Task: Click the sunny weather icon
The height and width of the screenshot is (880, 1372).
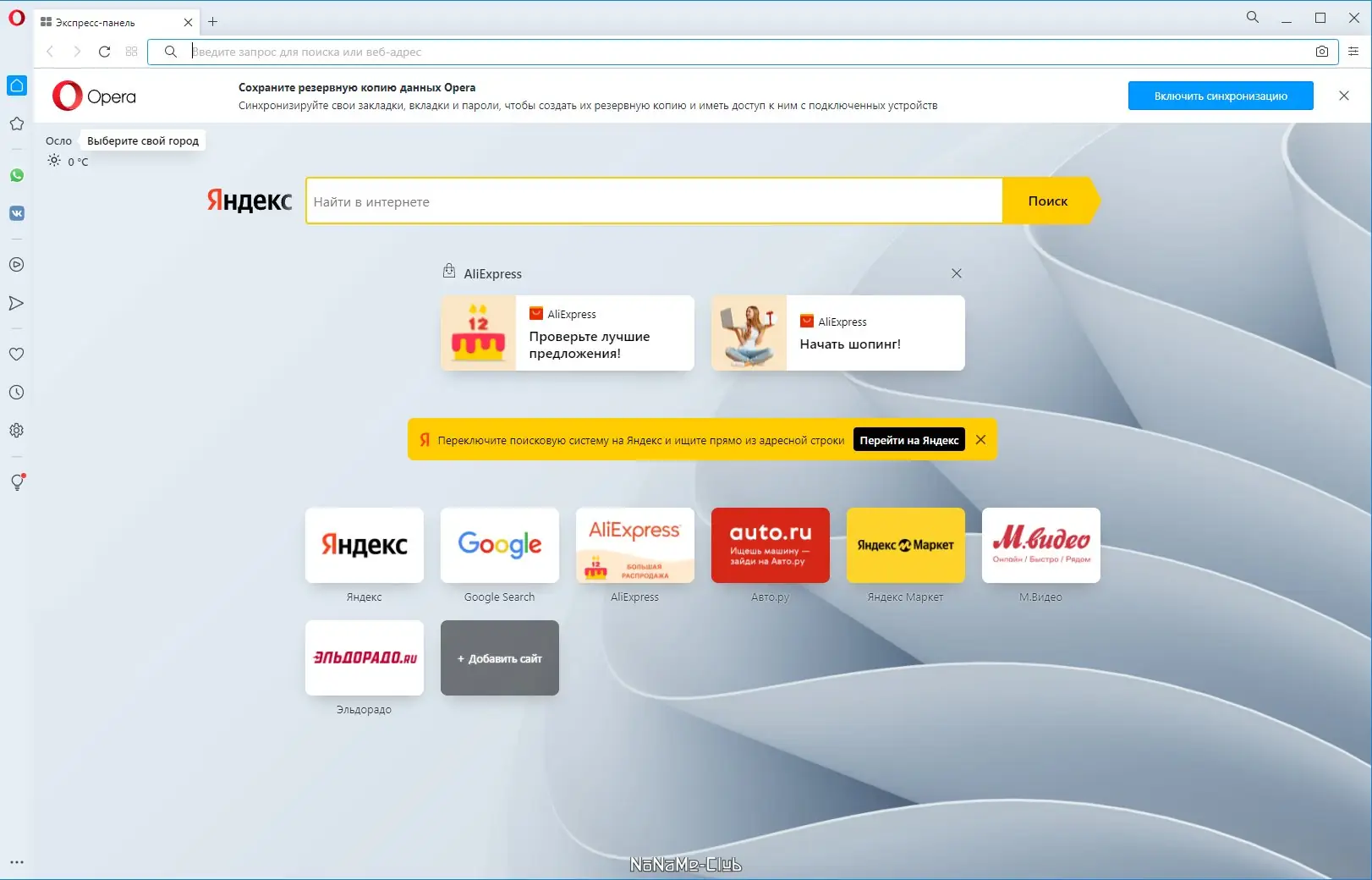Action: point(54,161)
